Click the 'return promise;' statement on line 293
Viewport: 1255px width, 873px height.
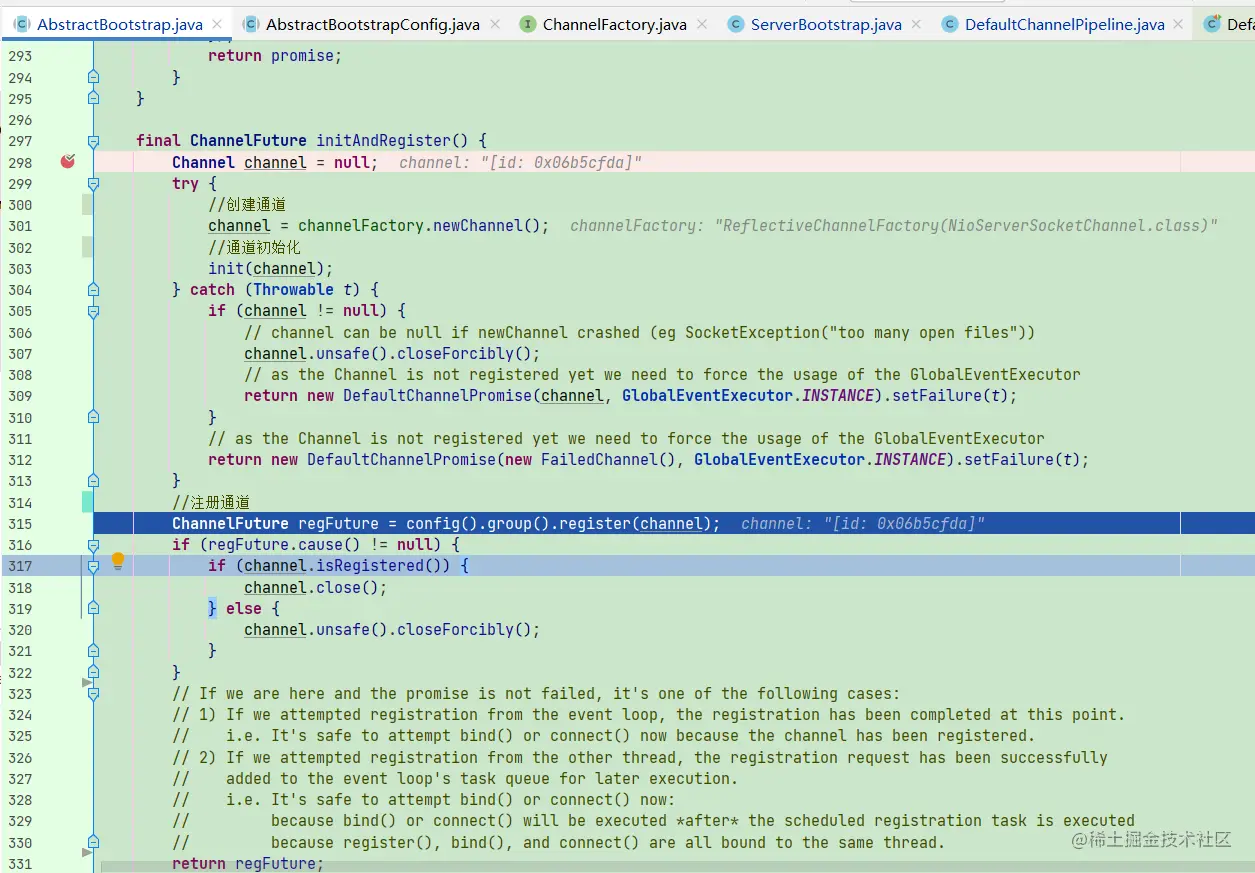tap(274, 56)
